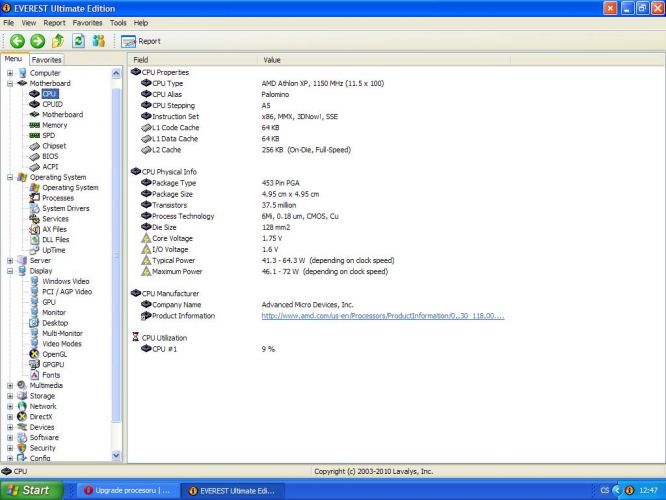Viewport: 666px width, 500px height.
Task: Select the System Drivers tree item
Action: point(66,209)
